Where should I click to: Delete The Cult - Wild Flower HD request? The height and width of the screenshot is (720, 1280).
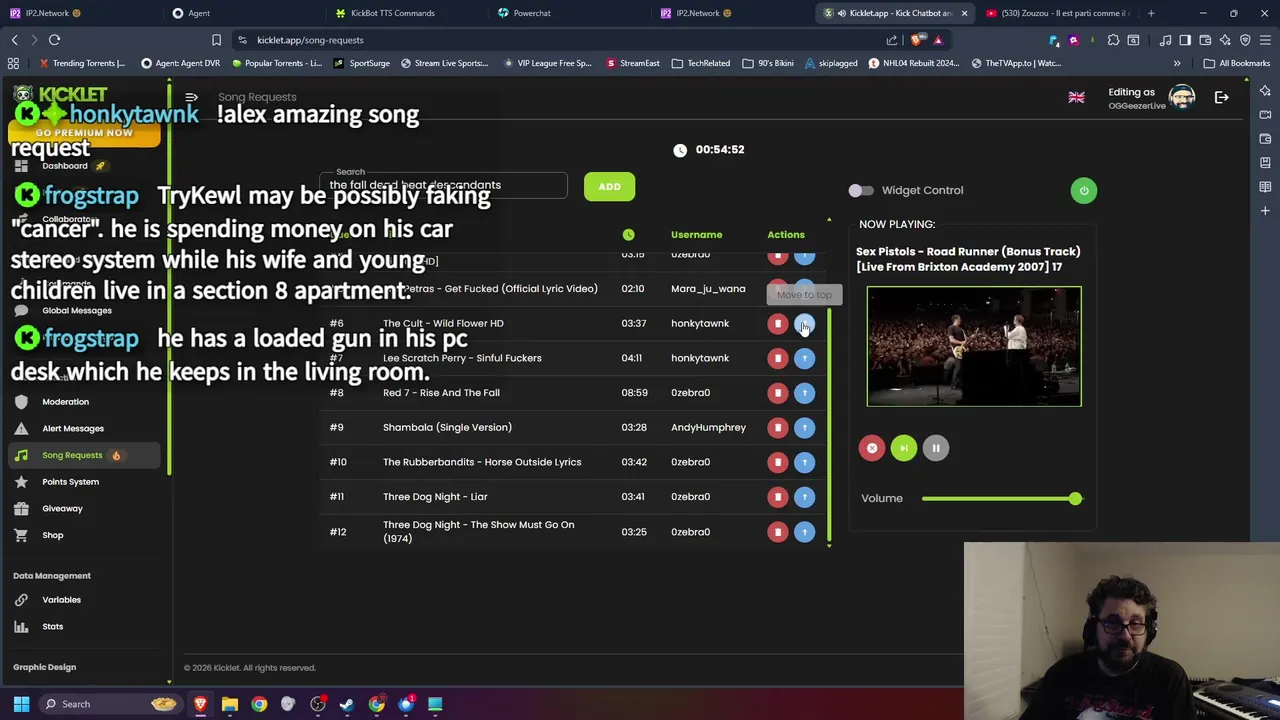click(x=777, y=323)
